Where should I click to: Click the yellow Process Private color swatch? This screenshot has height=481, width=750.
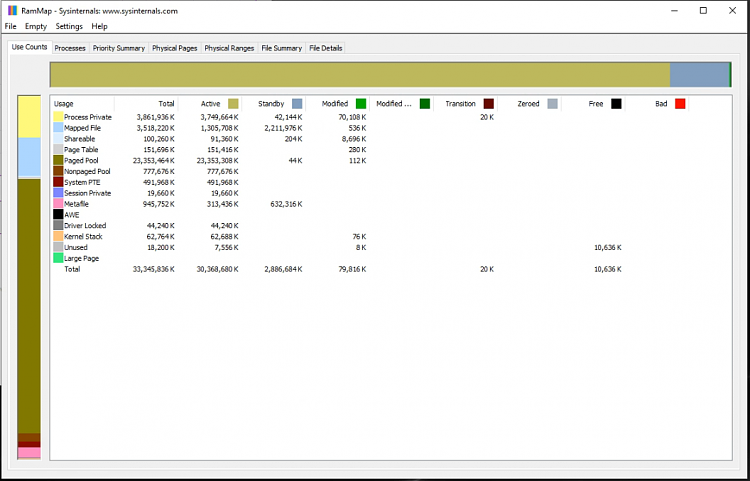pyautogui.click(x=58, y=118)
